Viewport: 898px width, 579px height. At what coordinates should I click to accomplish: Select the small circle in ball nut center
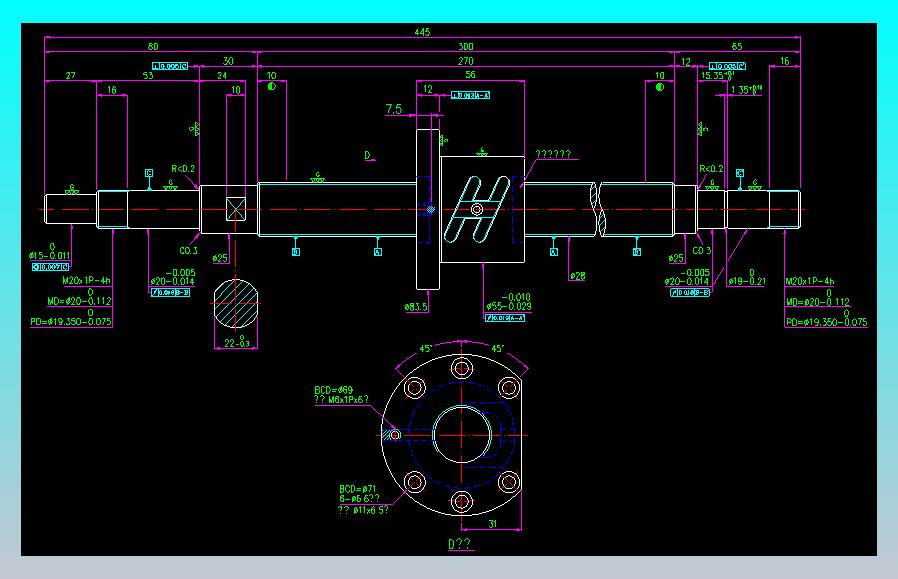tap(476, 210)
